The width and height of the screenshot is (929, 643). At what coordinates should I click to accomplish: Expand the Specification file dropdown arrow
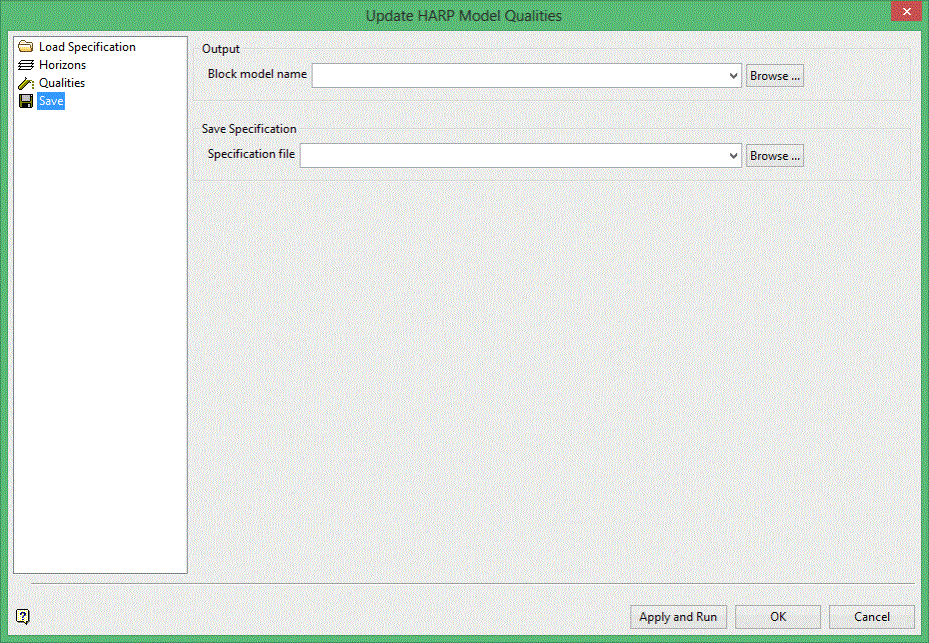[x=733, y=156]
